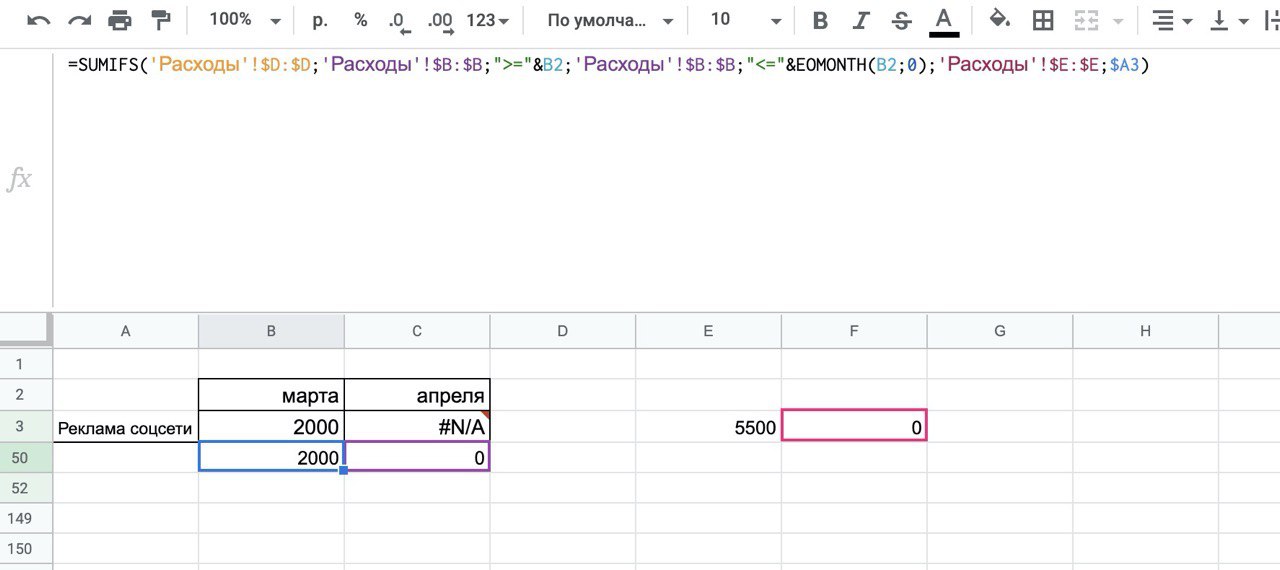
Task: Select the cell 'марта'
Action: [271, 395]
